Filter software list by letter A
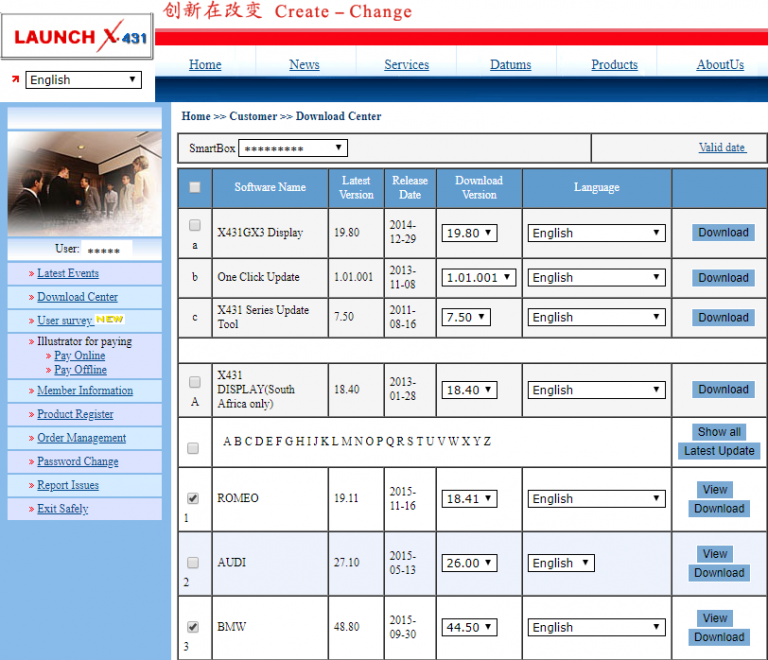Image resolution: width=768 pixels, height=660 pixels. 227,442
